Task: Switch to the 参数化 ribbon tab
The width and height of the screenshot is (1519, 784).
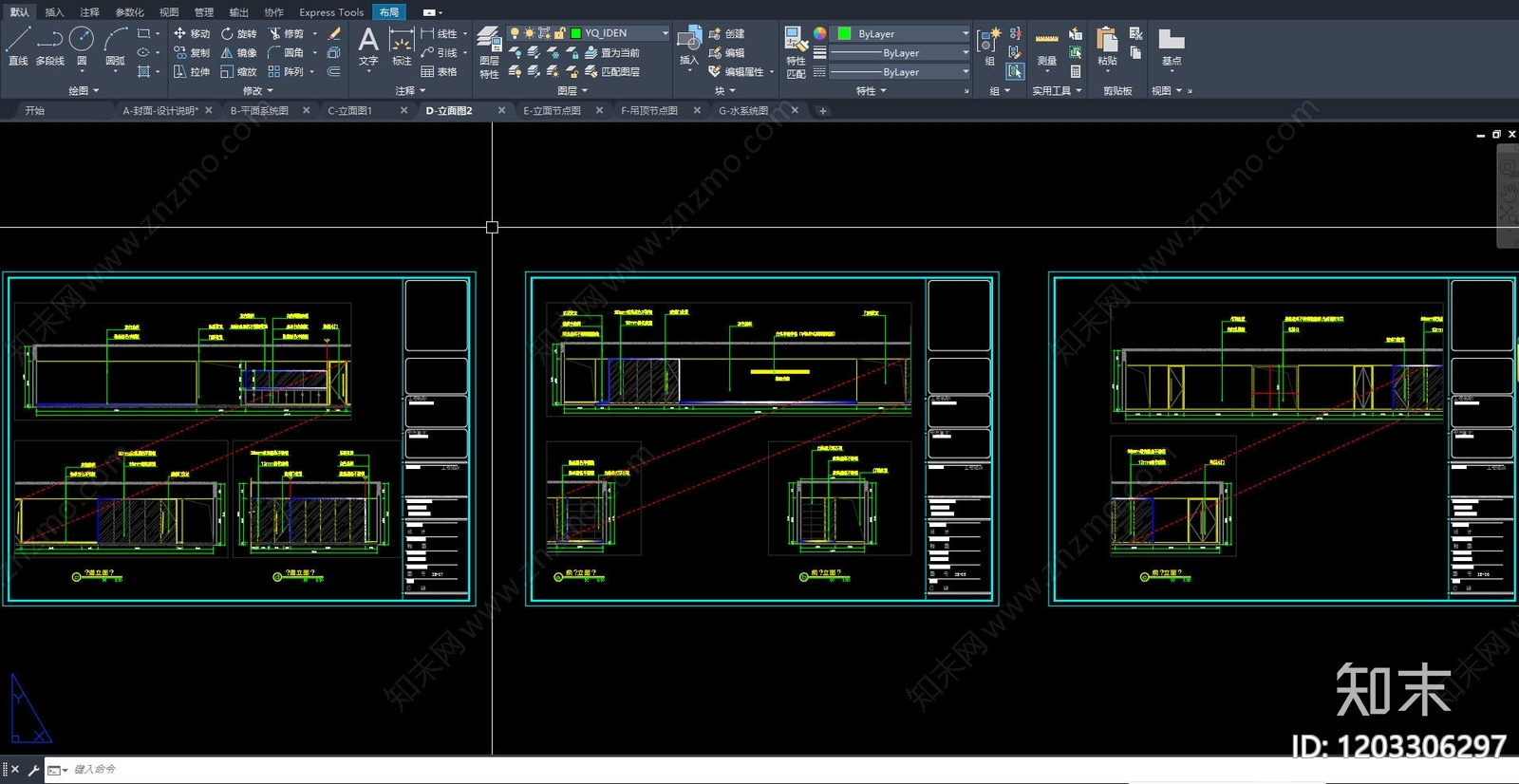Action: coord(129,12)
